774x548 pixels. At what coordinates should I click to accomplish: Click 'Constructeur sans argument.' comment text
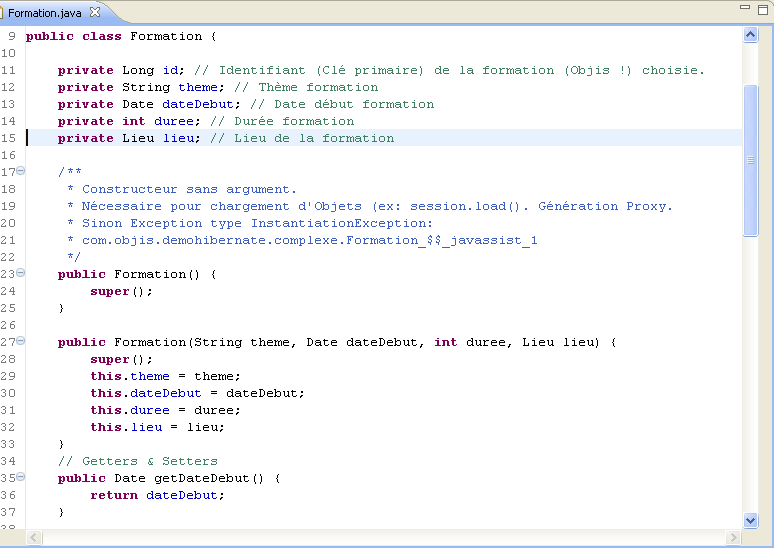[x=189, y=190]
